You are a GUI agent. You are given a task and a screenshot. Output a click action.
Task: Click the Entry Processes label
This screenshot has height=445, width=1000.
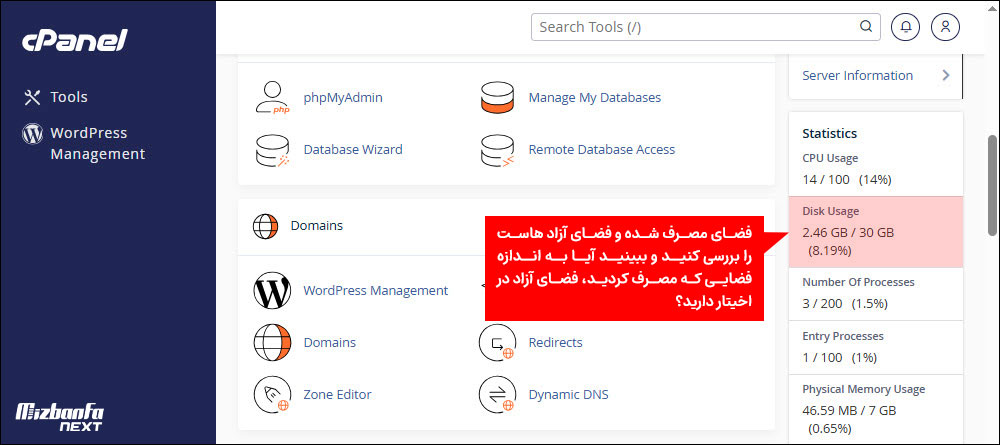843,336
